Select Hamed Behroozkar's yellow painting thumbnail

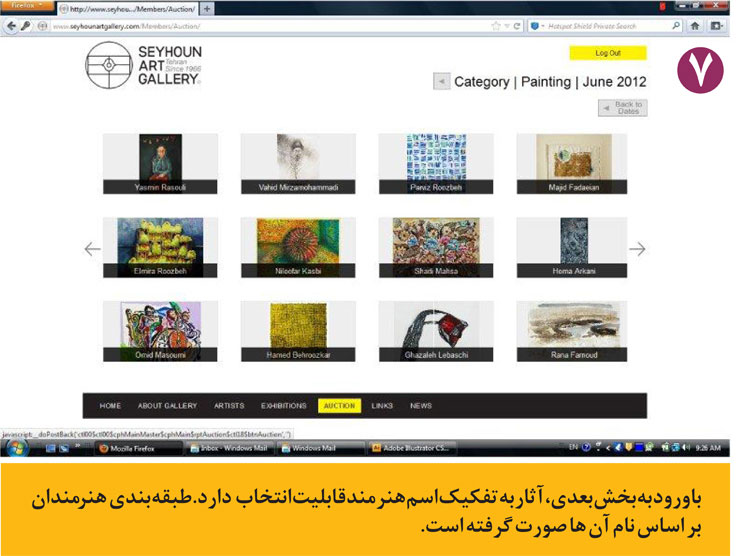click(x=297, y=328)
